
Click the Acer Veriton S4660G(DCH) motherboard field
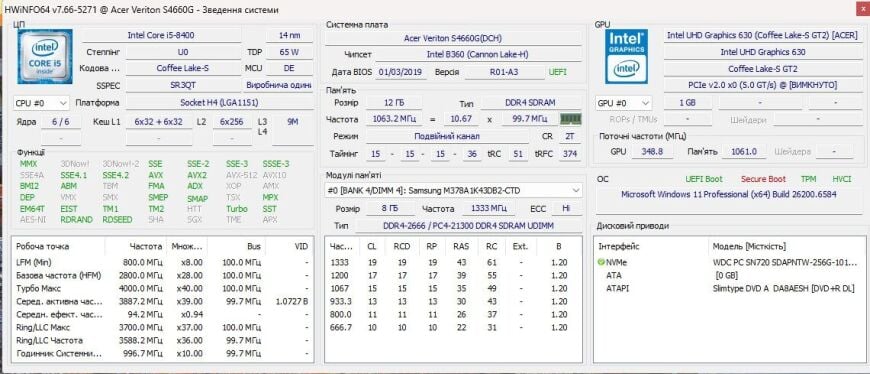point(453,38)
